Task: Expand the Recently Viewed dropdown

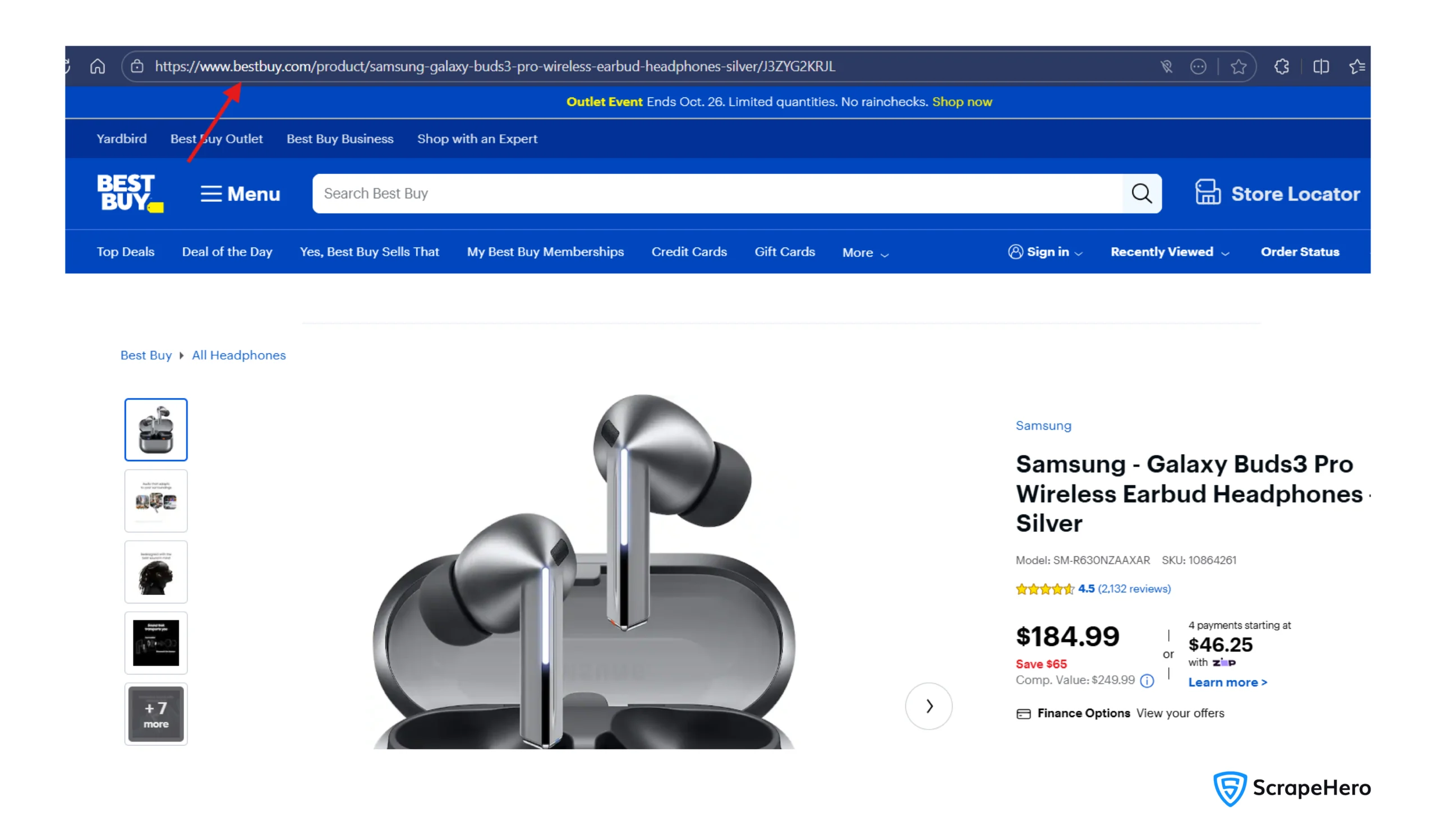Action: [x=1170, y=252]
